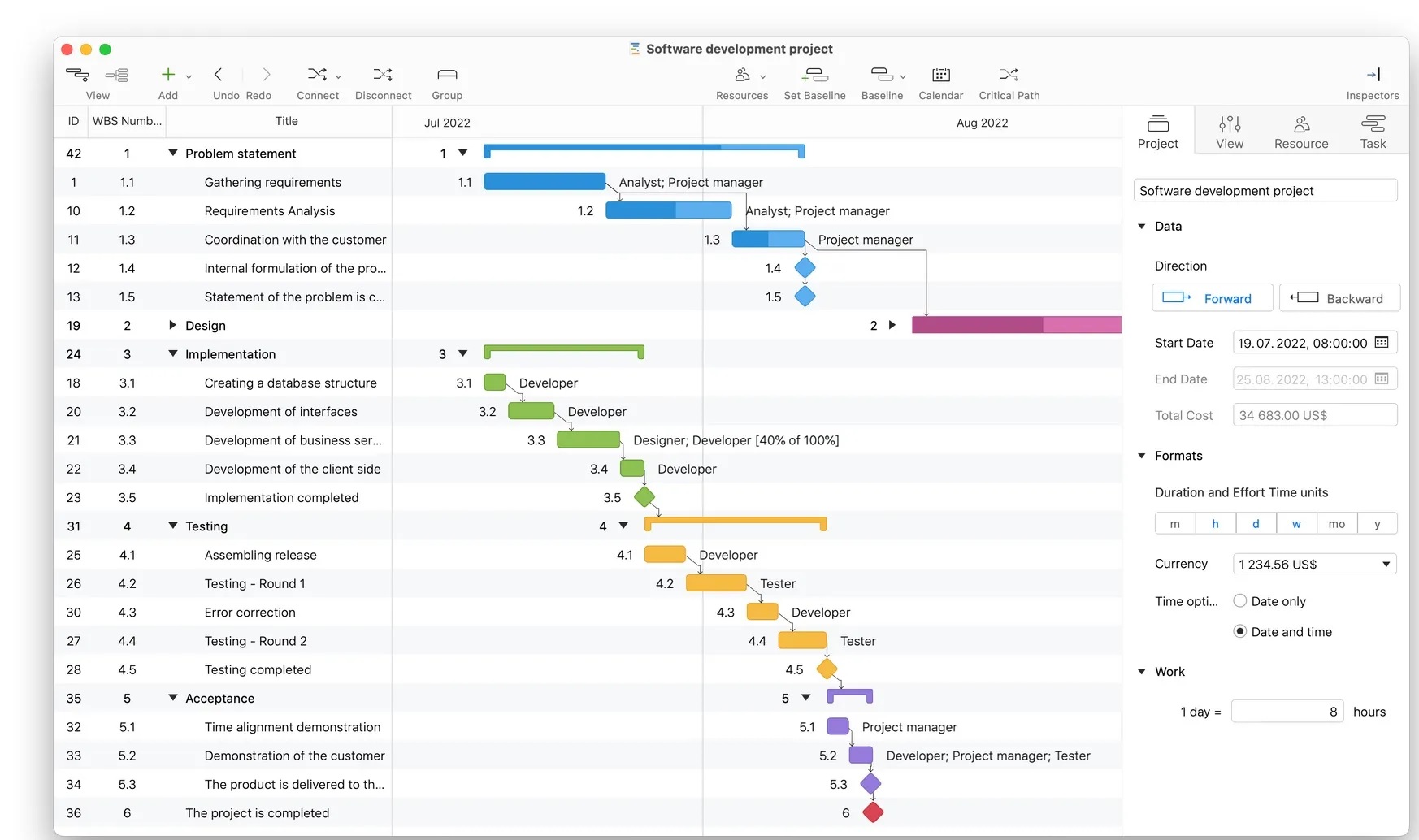Expand the Design task group
This screenshot has height=840, width=1419.
[172, 325]
